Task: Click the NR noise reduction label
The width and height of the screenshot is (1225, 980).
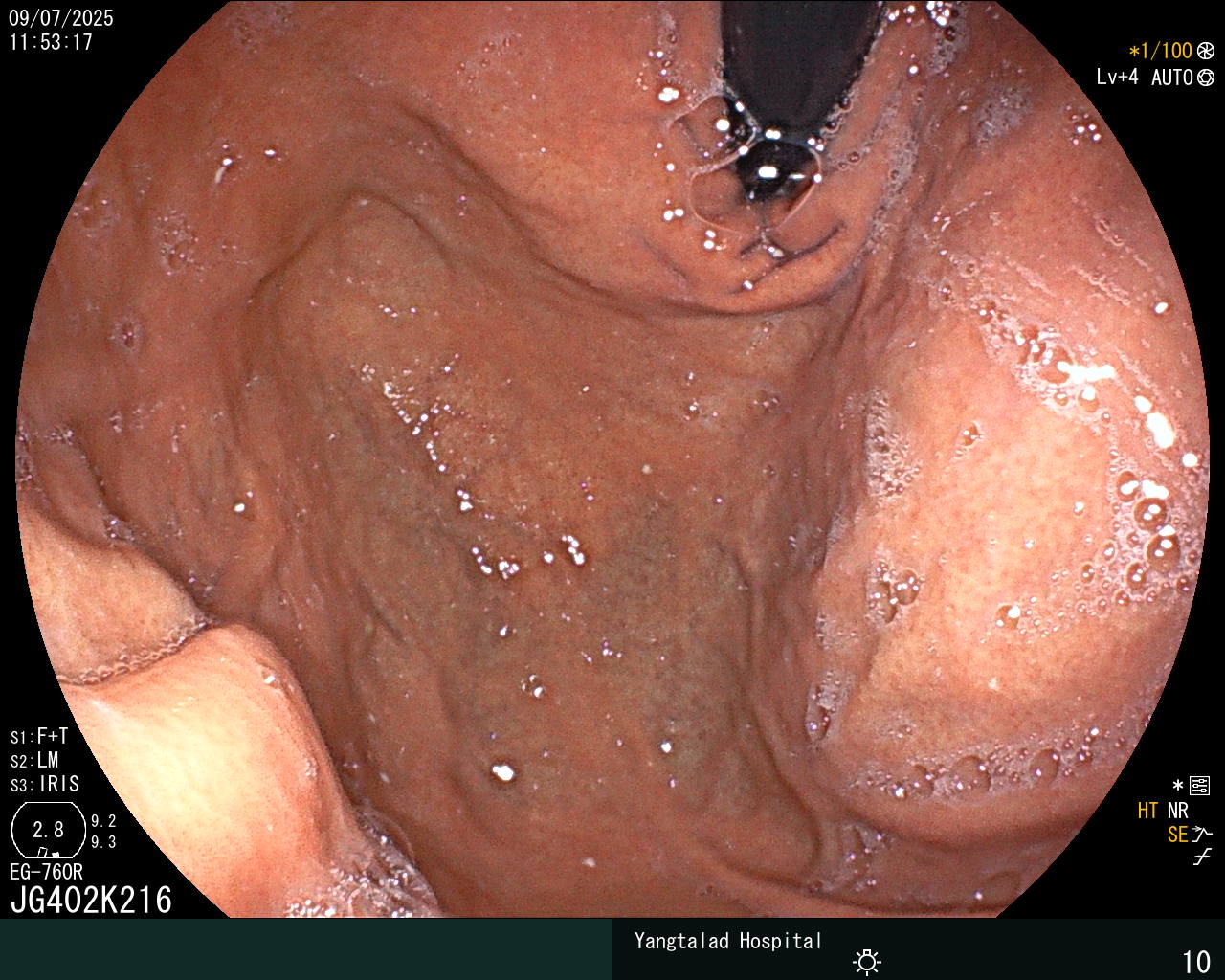Action: pos(1177,811)
